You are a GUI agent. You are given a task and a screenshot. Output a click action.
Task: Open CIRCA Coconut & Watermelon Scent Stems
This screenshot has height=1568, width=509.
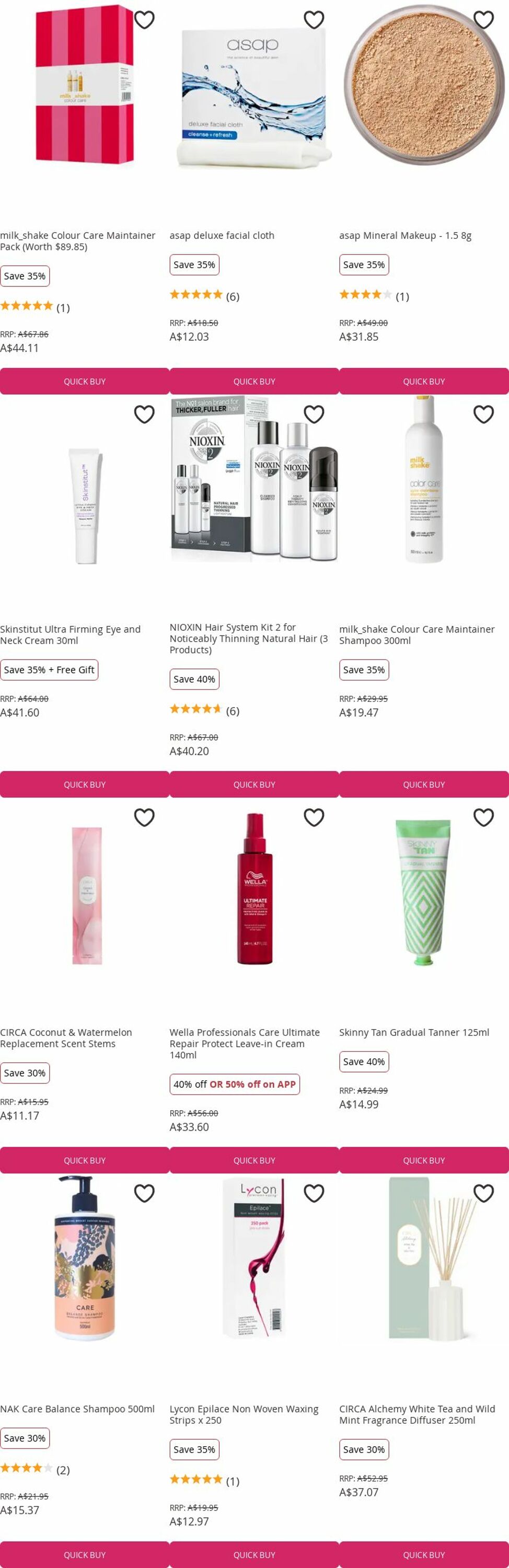pyautogui.click(x=66, y=1039)
